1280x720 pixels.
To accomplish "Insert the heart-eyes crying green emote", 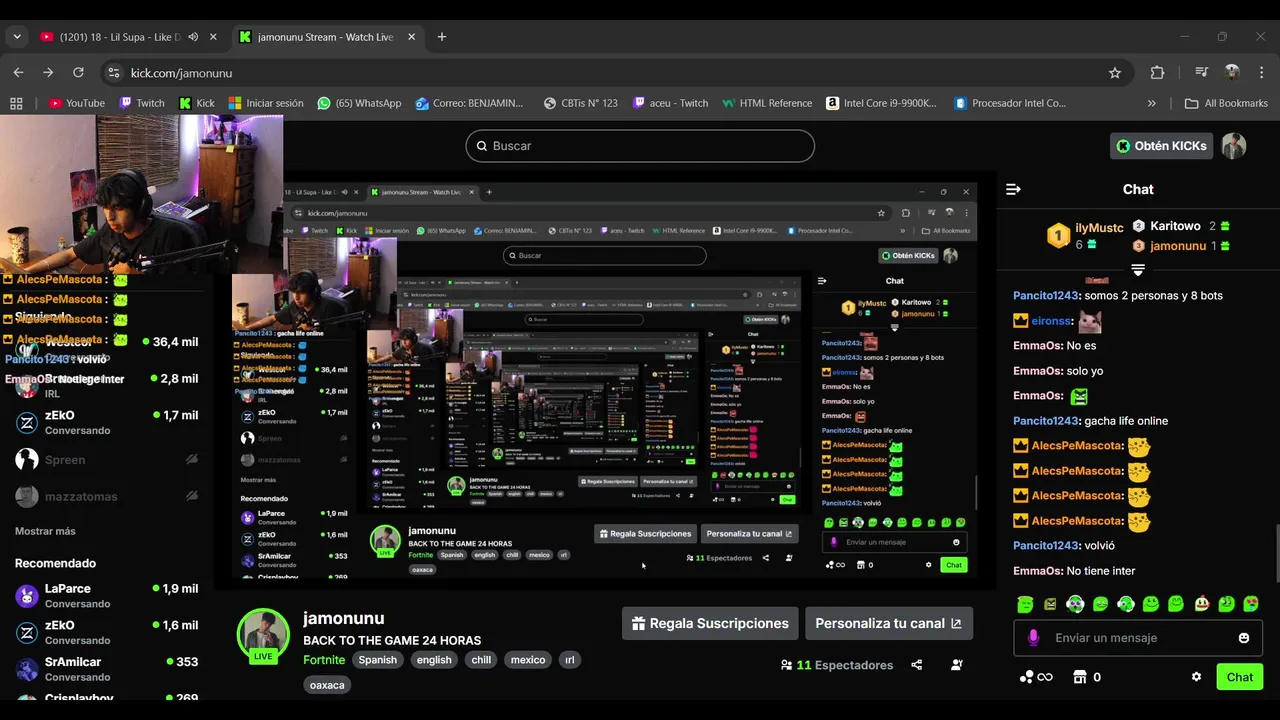I will pyautogui.click(x=1252, y=604).
